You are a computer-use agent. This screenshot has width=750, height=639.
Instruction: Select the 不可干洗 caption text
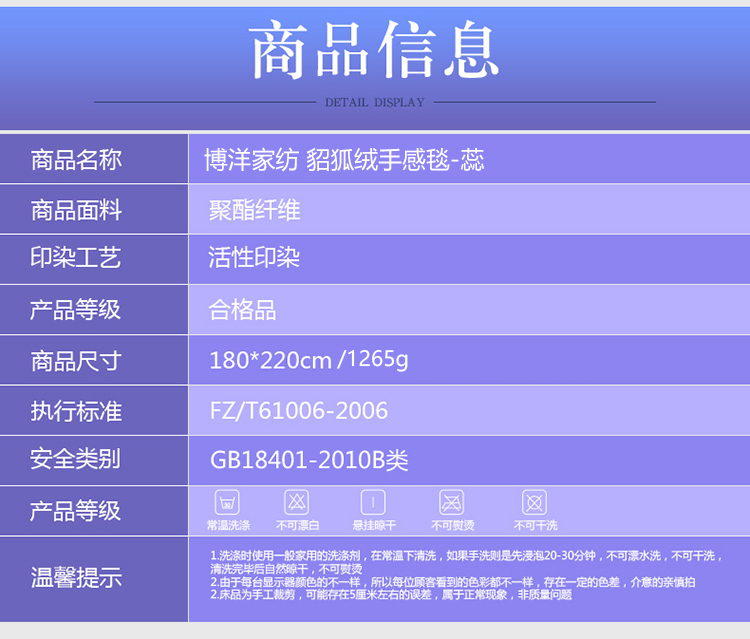tap(536, 525)
